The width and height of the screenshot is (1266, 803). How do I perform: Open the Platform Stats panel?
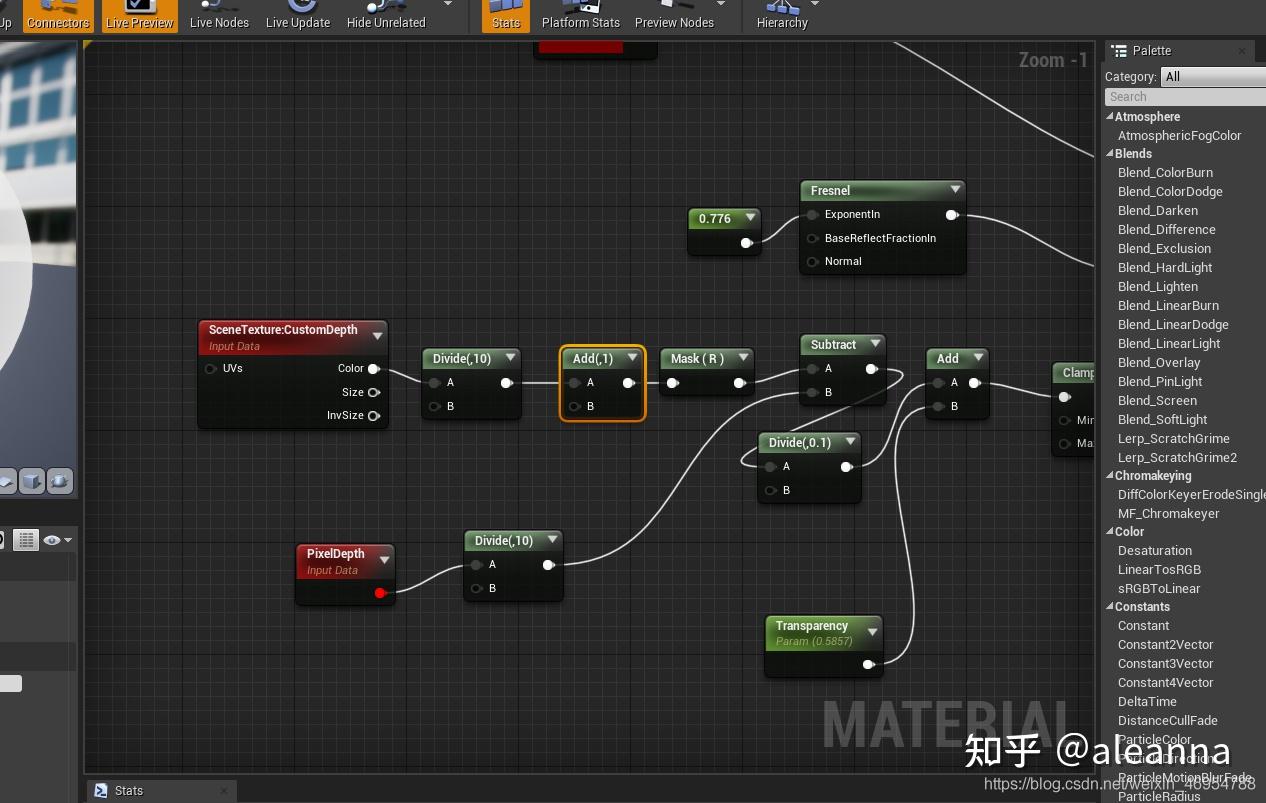click(x=580, y=14)
